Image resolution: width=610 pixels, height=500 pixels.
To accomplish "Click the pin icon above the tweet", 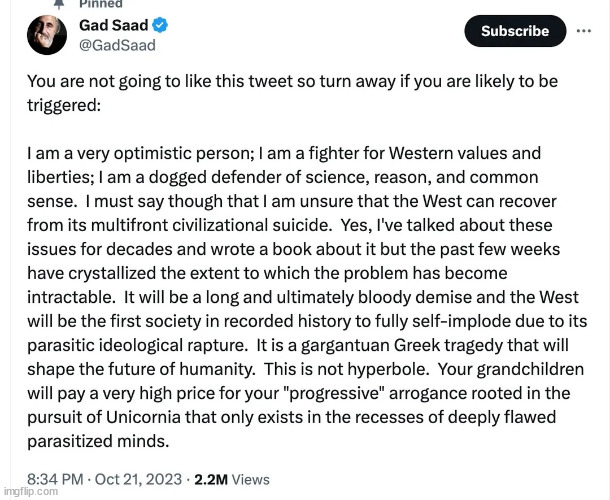I will (x=59, y=4).
